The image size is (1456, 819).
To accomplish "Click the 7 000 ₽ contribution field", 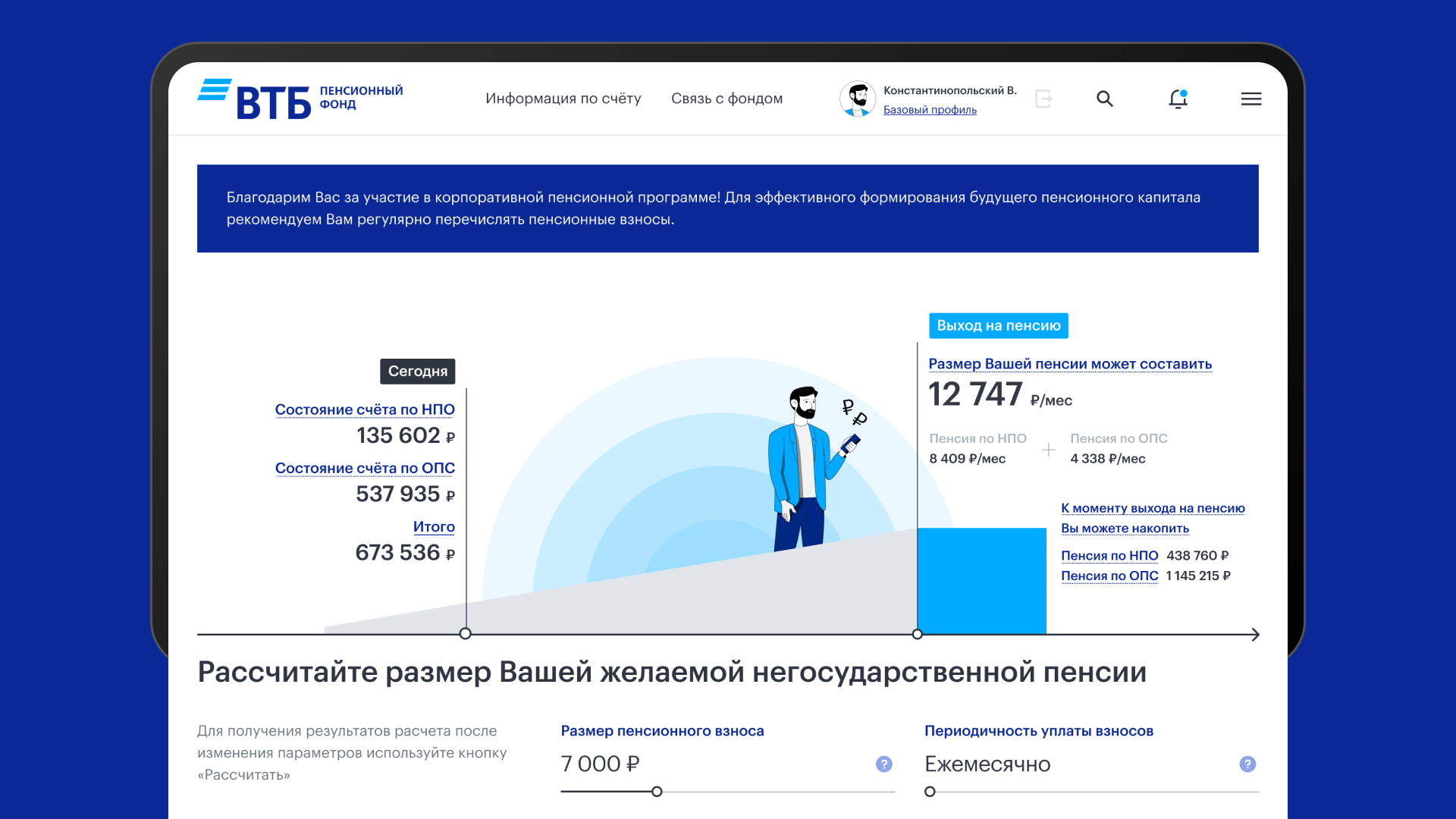I will 601,764.
